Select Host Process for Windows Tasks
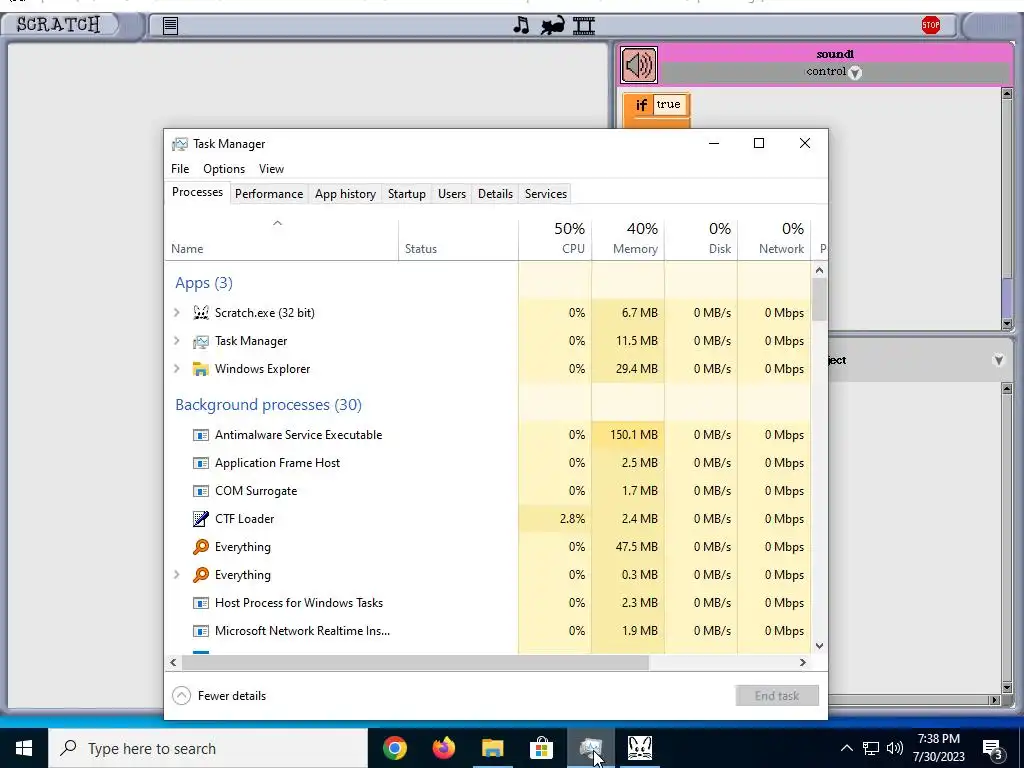Viewport: 1024px width, 768px height. coord(487,603)
